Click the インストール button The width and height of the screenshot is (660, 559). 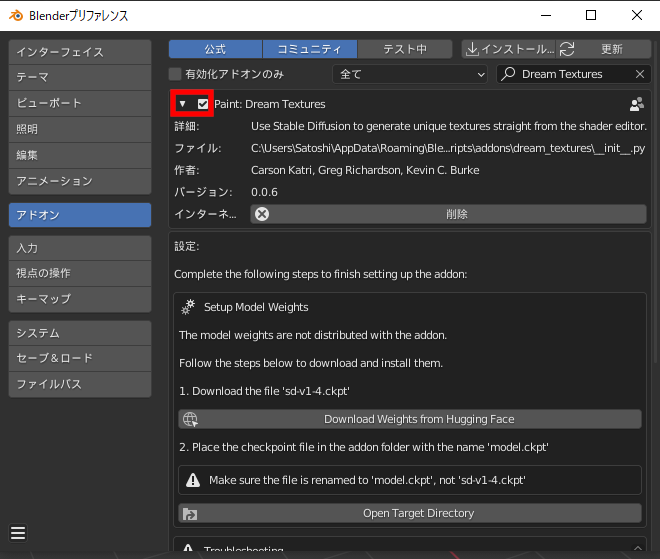coord(509,49)
